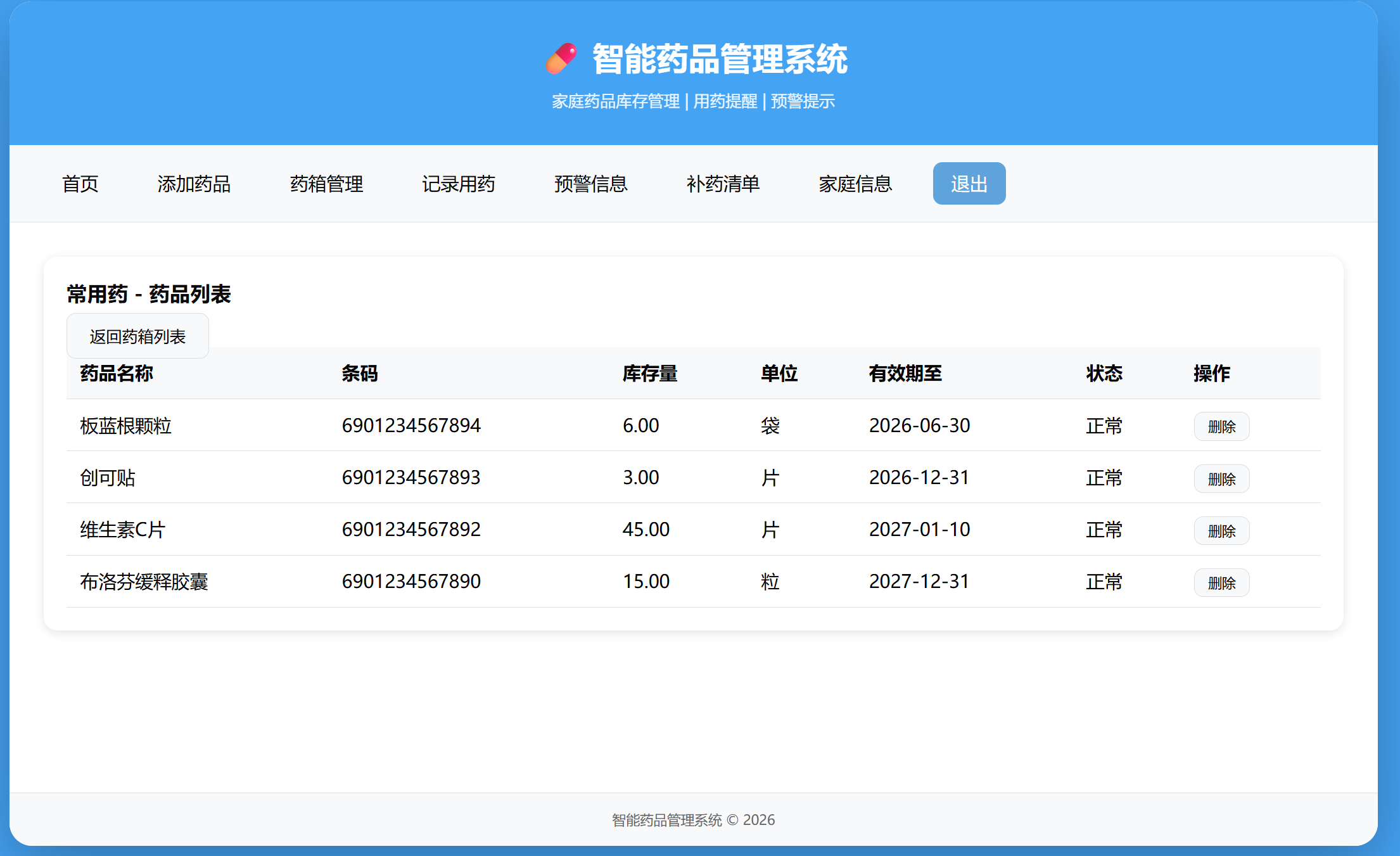Click the 药品名称 column header

pyautogui.click(x=117, y=374)
